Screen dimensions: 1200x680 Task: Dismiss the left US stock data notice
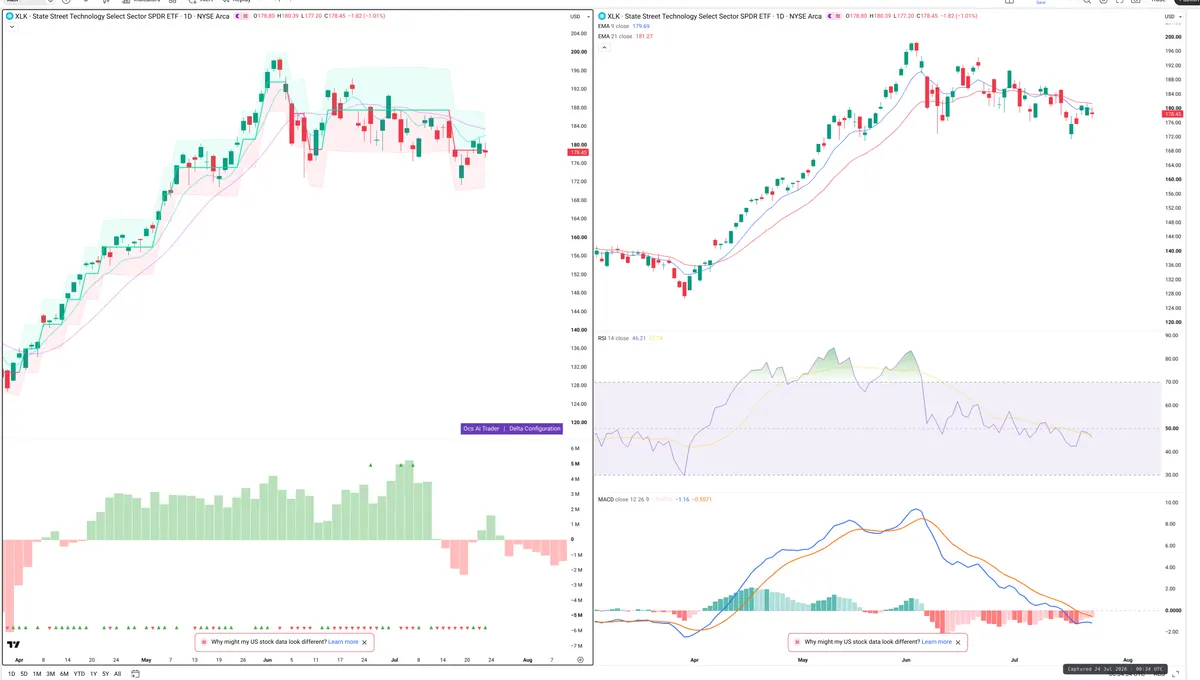point(364,642)
